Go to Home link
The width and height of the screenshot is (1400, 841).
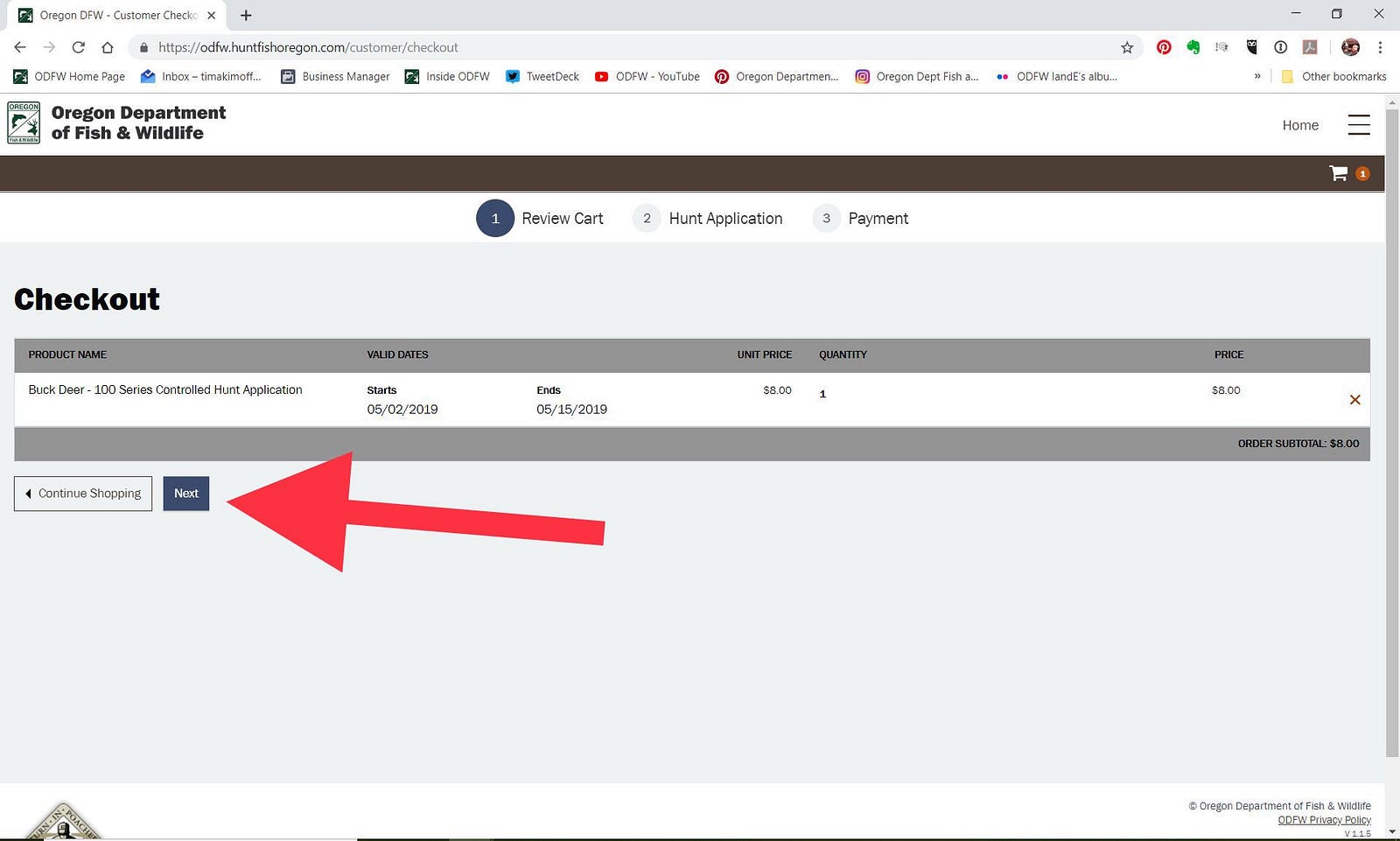click(x=1300, y=125)
